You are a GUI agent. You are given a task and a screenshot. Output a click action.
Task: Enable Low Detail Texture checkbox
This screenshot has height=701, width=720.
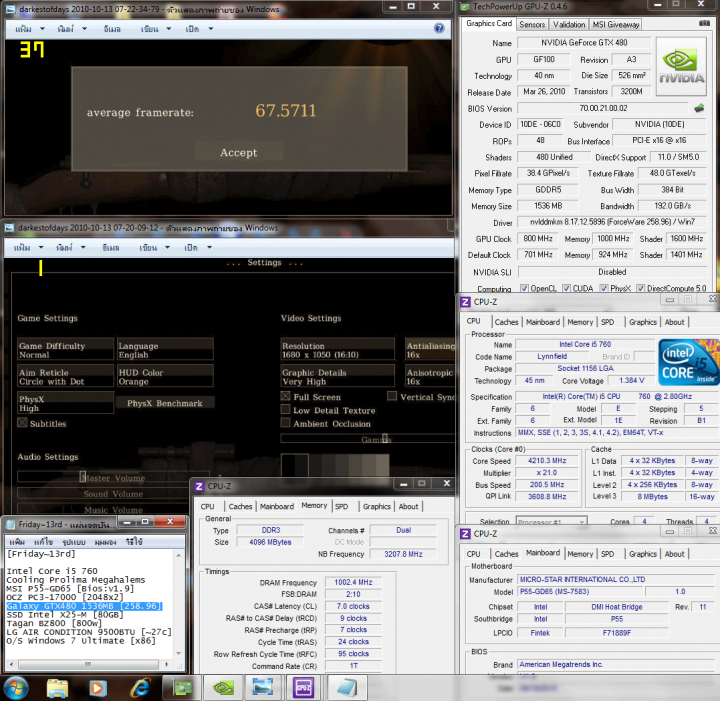click(286, 409)
